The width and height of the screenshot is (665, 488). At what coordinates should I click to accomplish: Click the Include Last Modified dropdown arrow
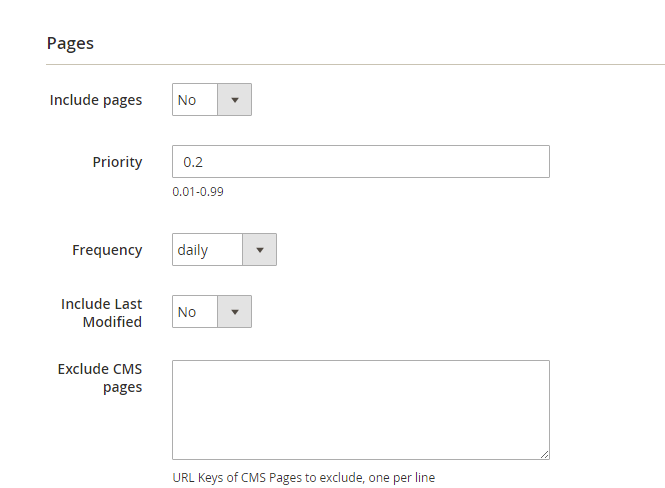pos(235,312)
